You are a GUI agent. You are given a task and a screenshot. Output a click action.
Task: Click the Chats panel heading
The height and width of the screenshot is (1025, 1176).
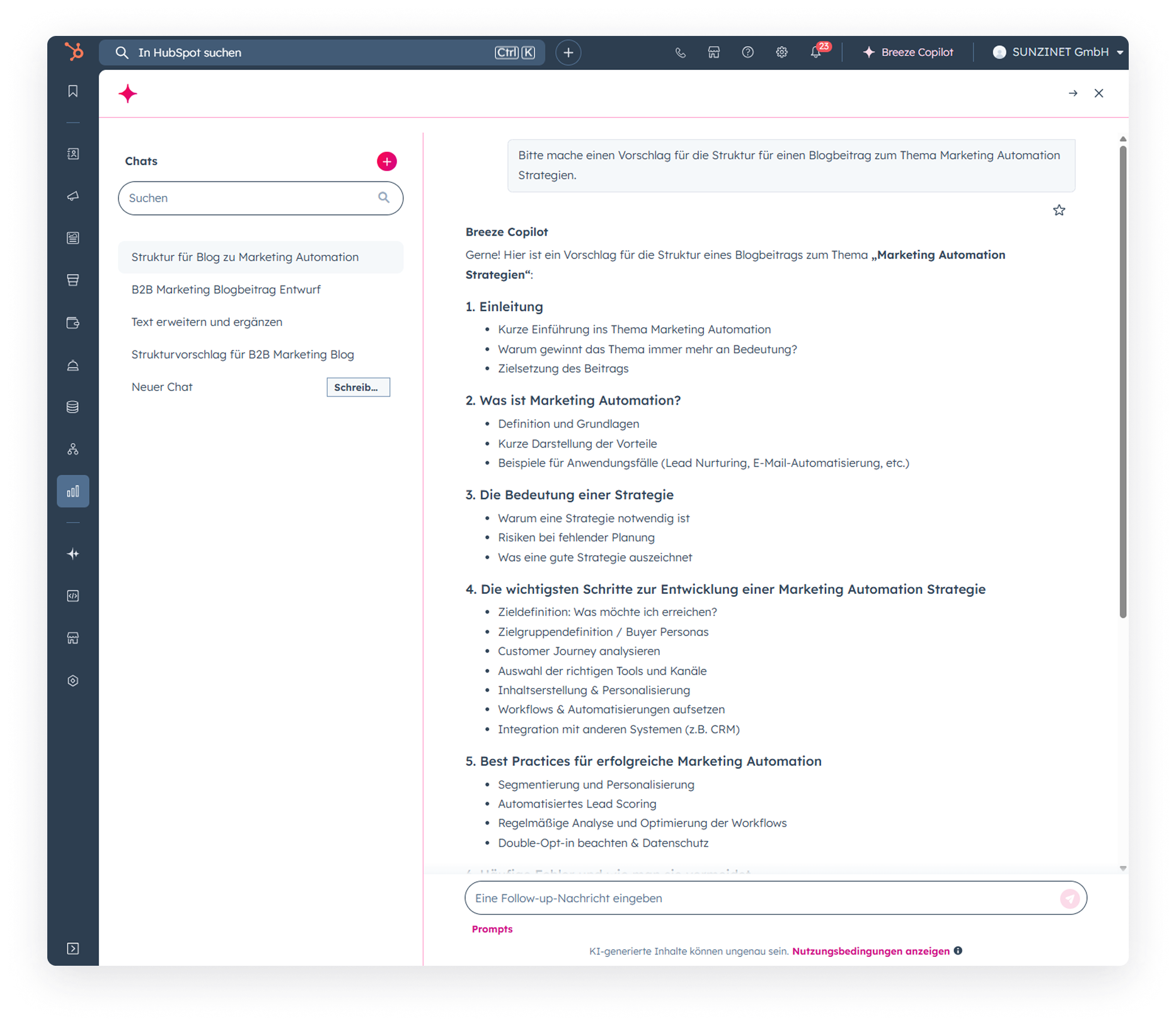[141, 161]
